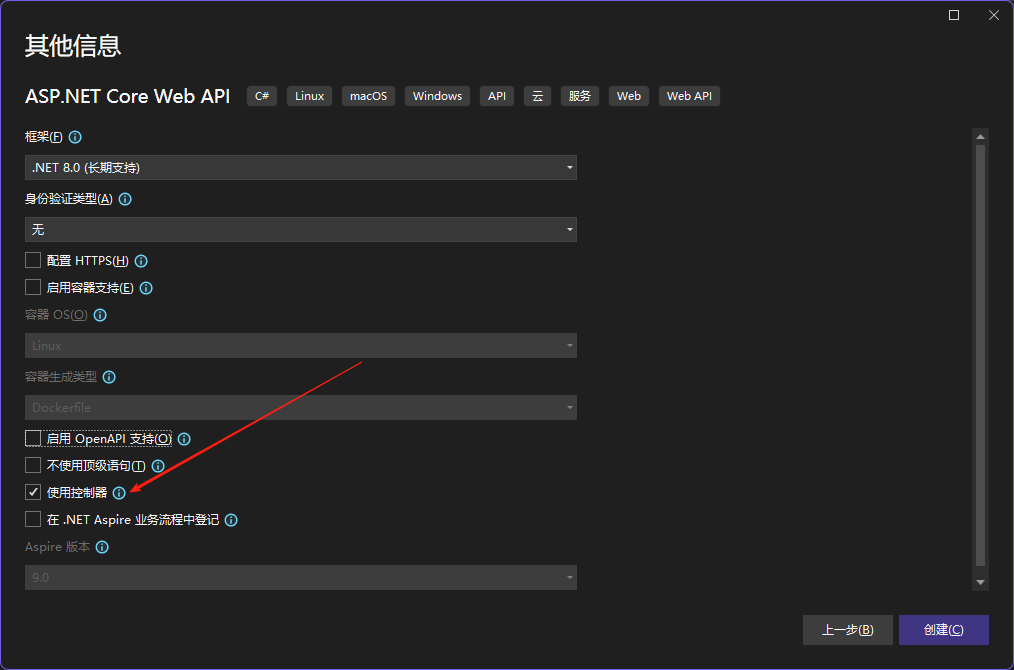Click the ASP.NET Core Web API title
Screen dimensions: 1014x670
pyautogui.click(x=127, y=96)
